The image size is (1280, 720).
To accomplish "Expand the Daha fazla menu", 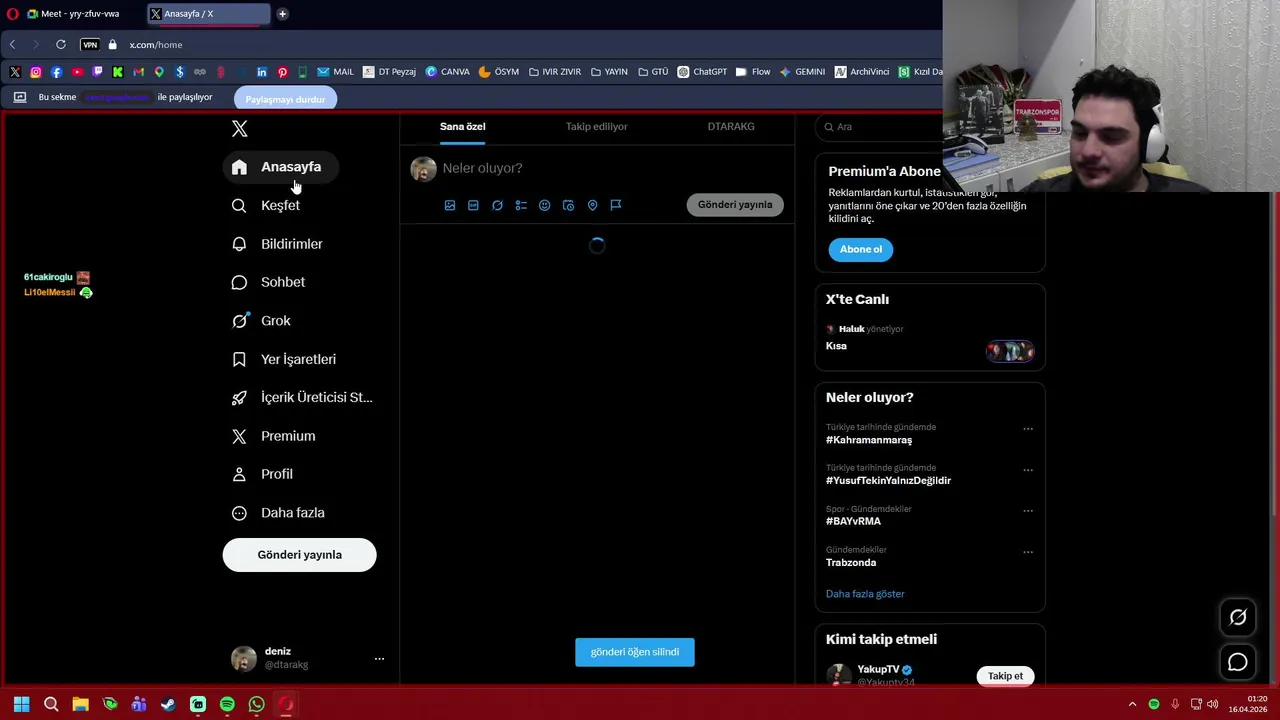I will point(278,513).
